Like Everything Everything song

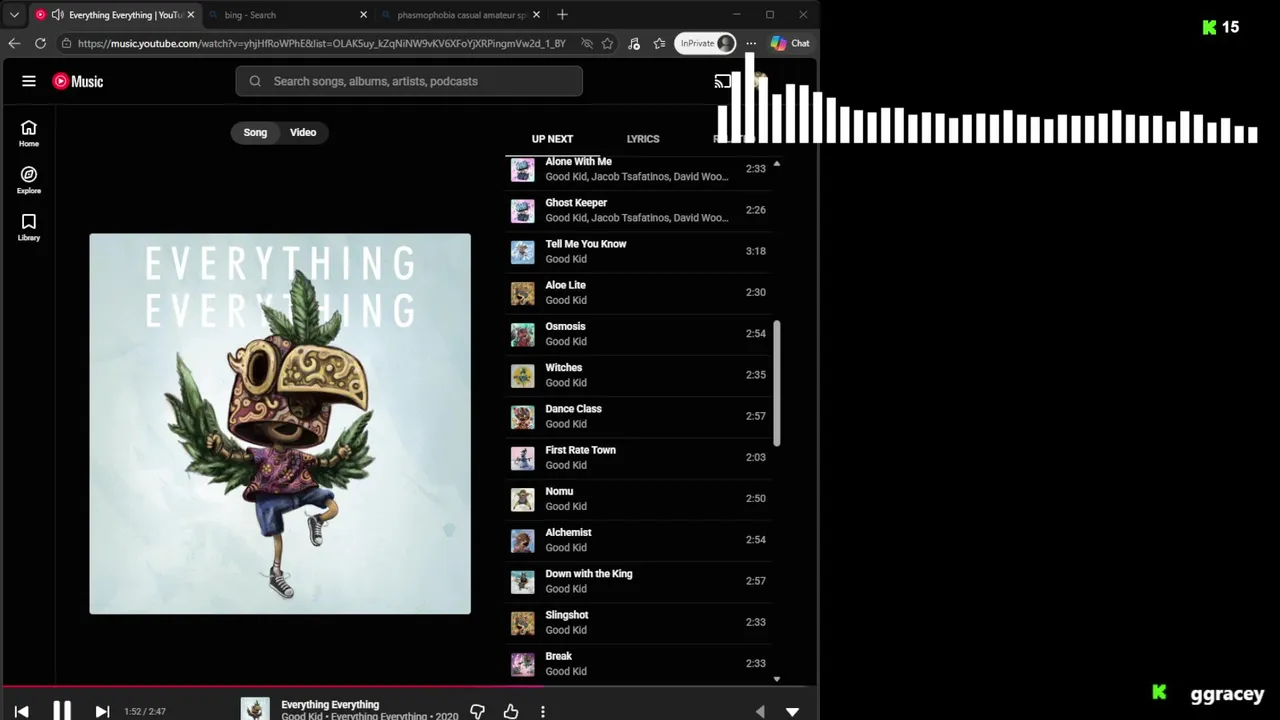(511, 711)
